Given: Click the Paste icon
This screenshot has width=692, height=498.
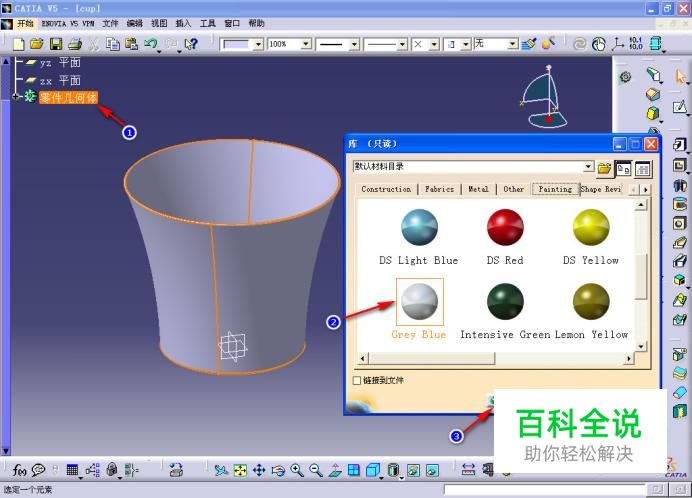Looking at the screenshot, I should click(x=132, y=44).
